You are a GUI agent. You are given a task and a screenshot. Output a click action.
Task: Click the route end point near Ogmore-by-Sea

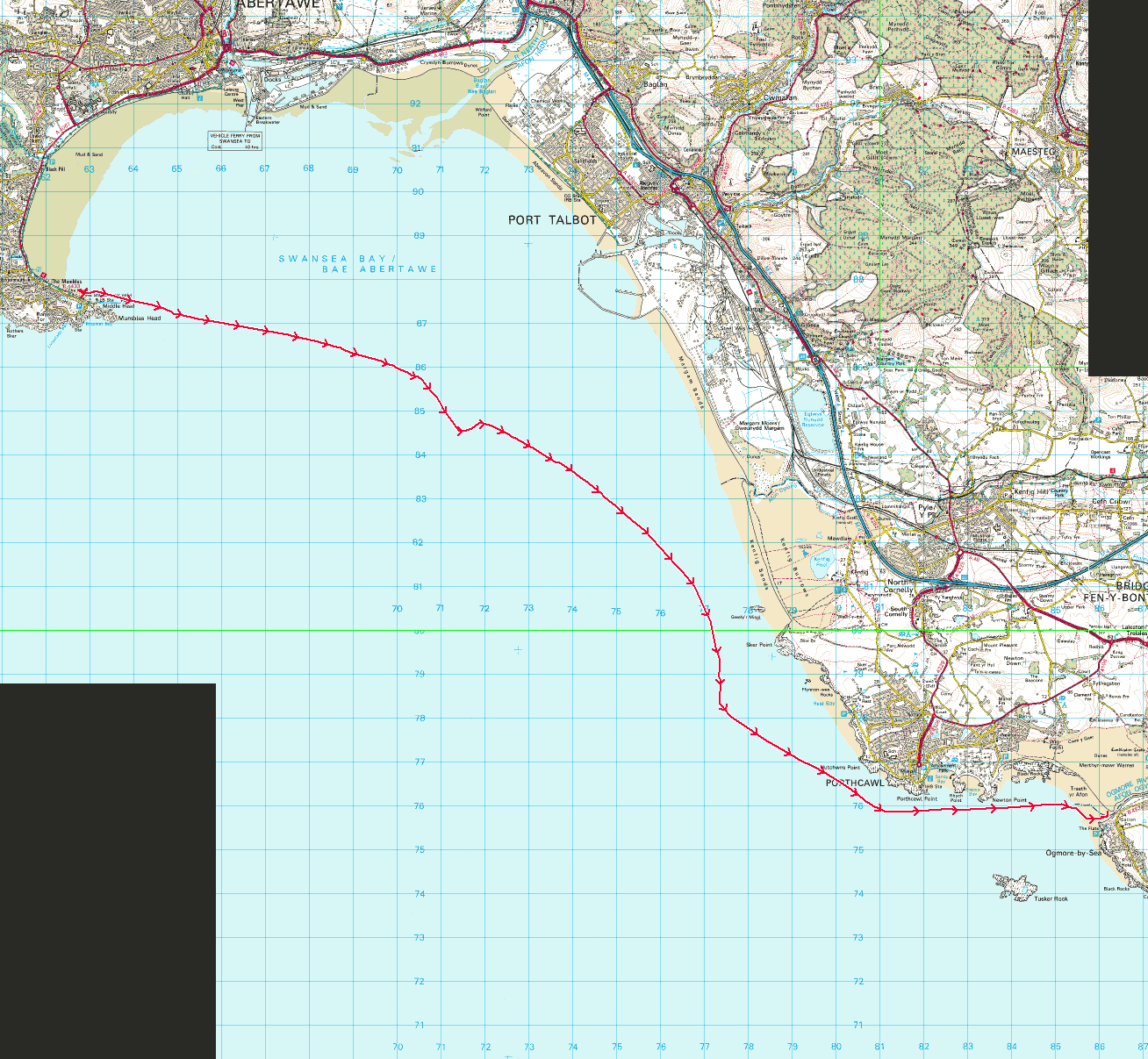coord(1108,813)
